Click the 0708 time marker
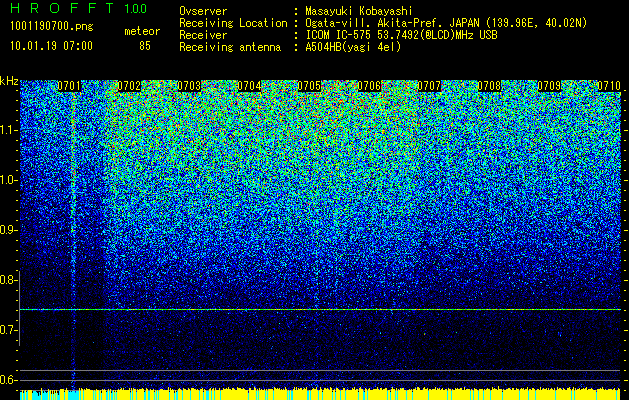Screen dimensions: 629x400 coord(489,86)
